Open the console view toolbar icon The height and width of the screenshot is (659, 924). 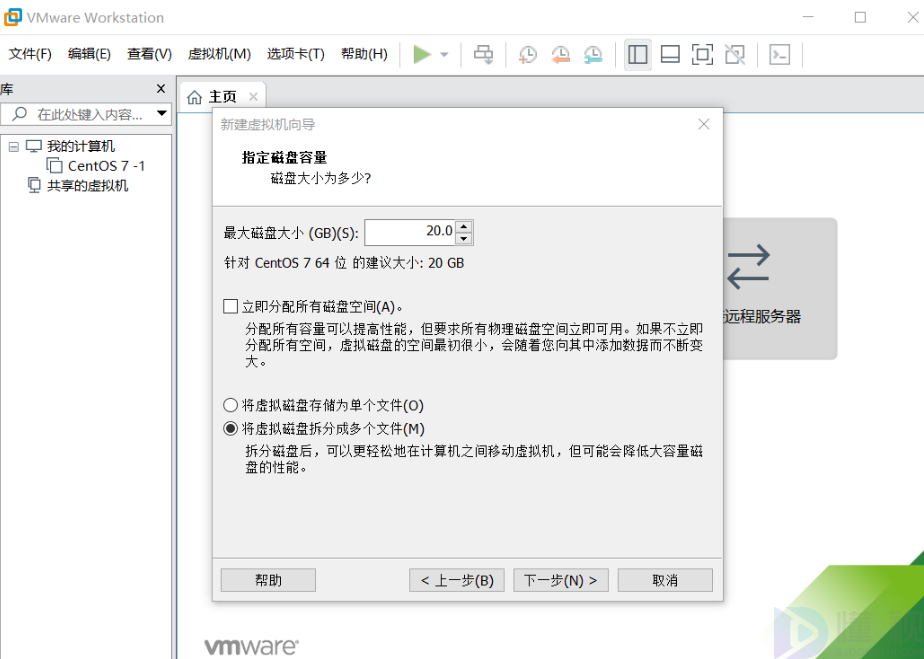[x=779, y=54]
